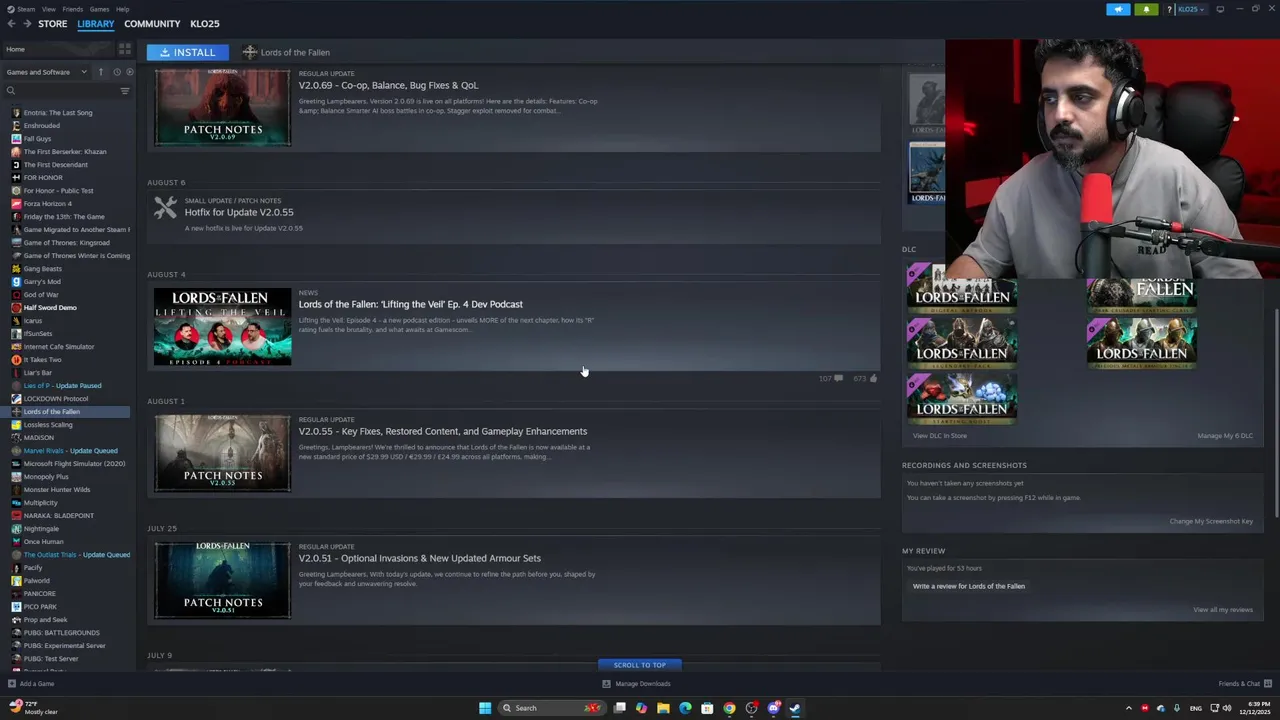1280x720 pixels.
Task: Filter by ready-to-play icon
Action: pyautogui.click(x=129, y=72)
